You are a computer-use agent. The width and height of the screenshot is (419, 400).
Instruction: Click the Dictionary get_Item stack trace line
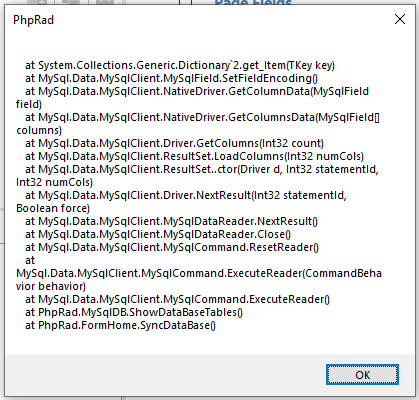point(180,65)
